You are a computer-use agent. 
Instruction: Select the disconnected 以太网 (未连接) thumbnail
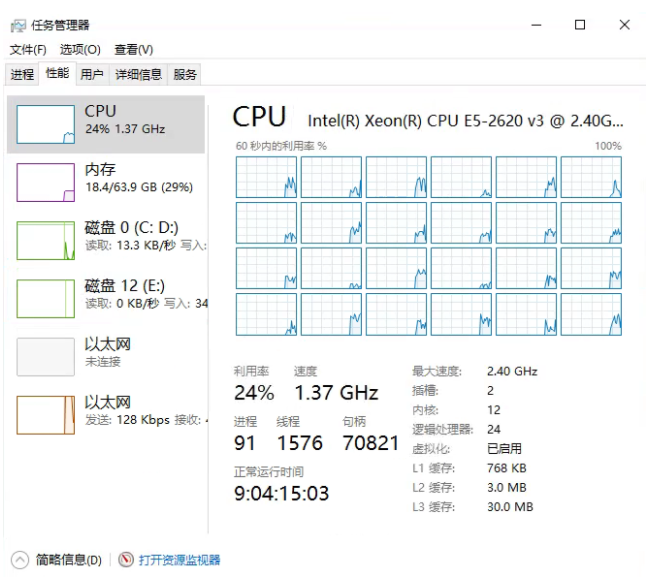pos(45,356)
